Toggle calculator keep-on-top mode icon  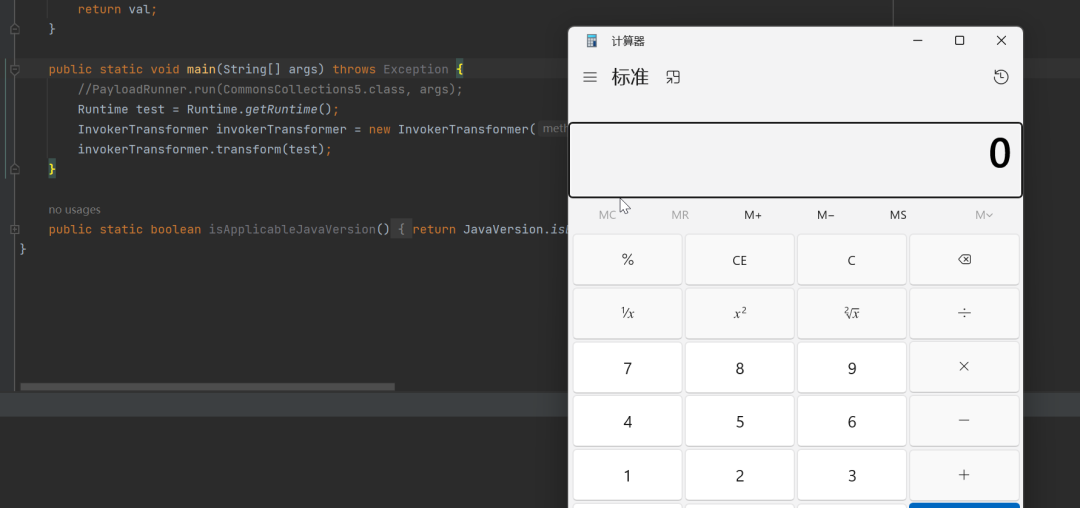tap(673, 77)
